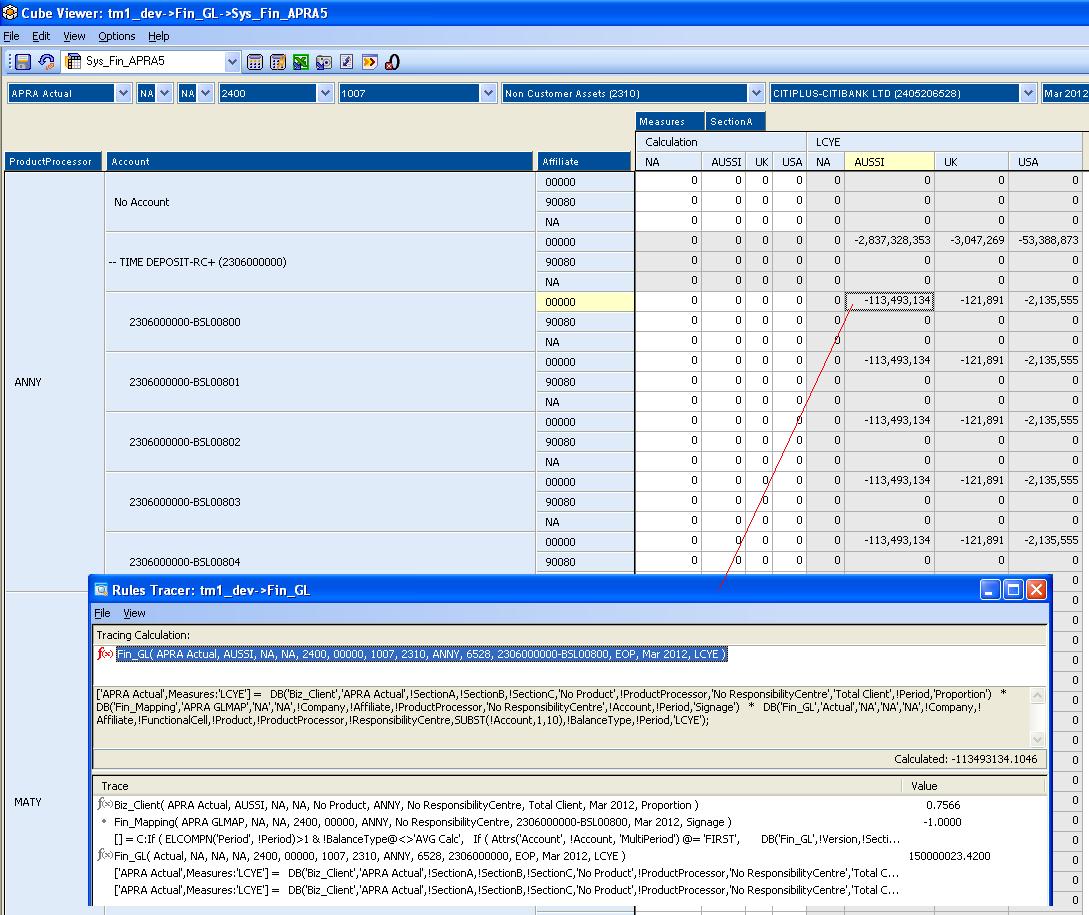Screen dimensions: 1089x915
Task: Select the 2306000000-BSL00801 account row
Action: pyautogui.click(x=319, y=382)
